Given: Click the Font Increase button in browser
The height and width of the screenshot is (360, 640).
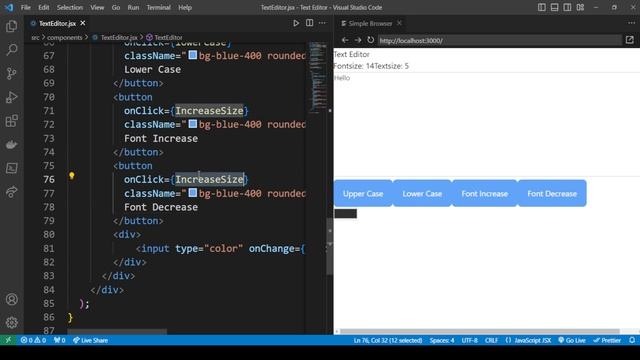Looking at the screenshot, I should [x=484, y=193].
